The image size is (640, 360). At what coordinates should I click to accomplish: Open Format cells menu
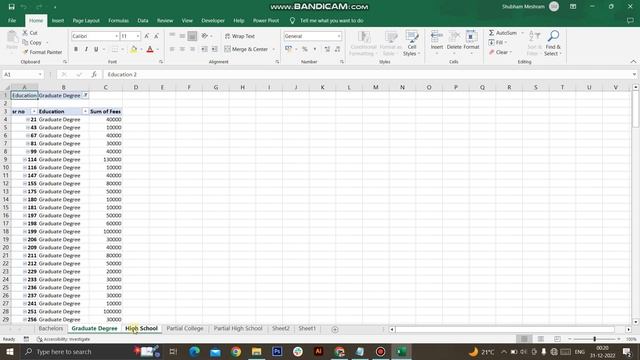[471, 41]
